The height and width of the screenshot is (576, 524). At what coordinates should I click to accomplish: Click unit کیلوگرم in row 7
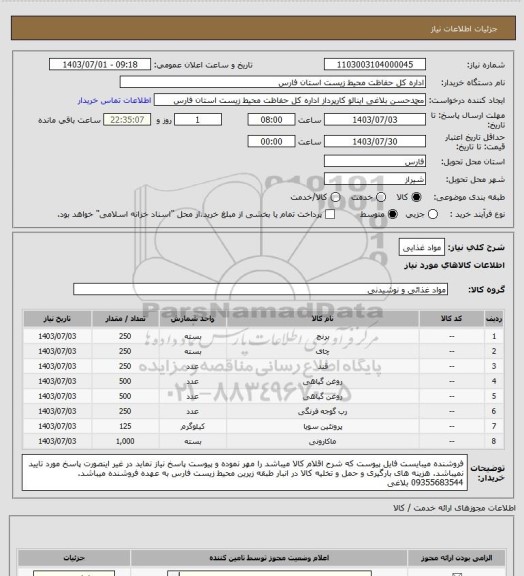coord(193,426)
